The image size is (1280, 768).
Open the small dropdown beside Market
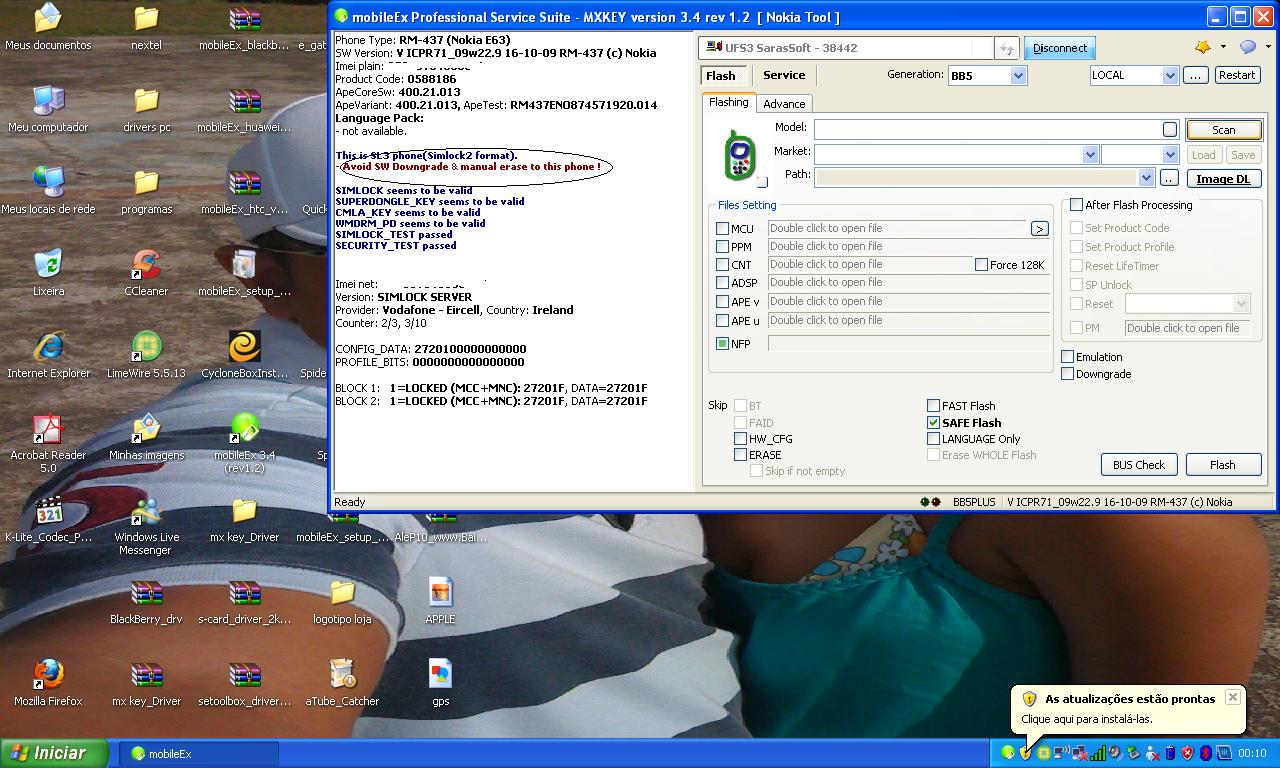1170,155
